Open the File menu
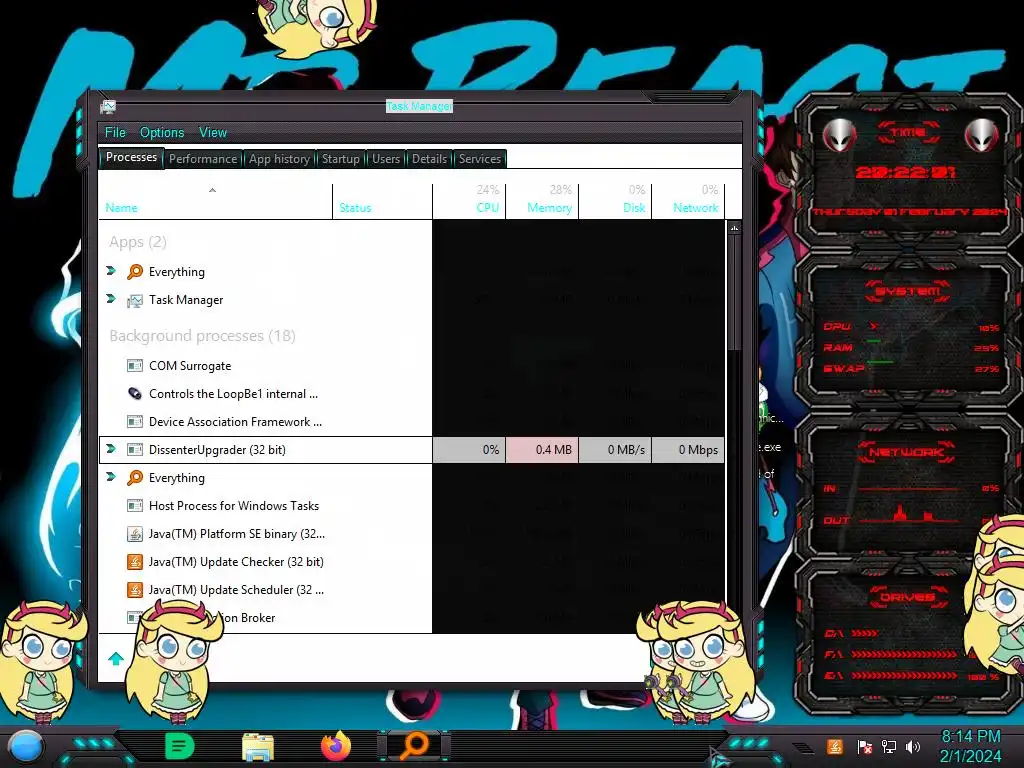This screenshot has width=1024, height=768. point(115,133)
